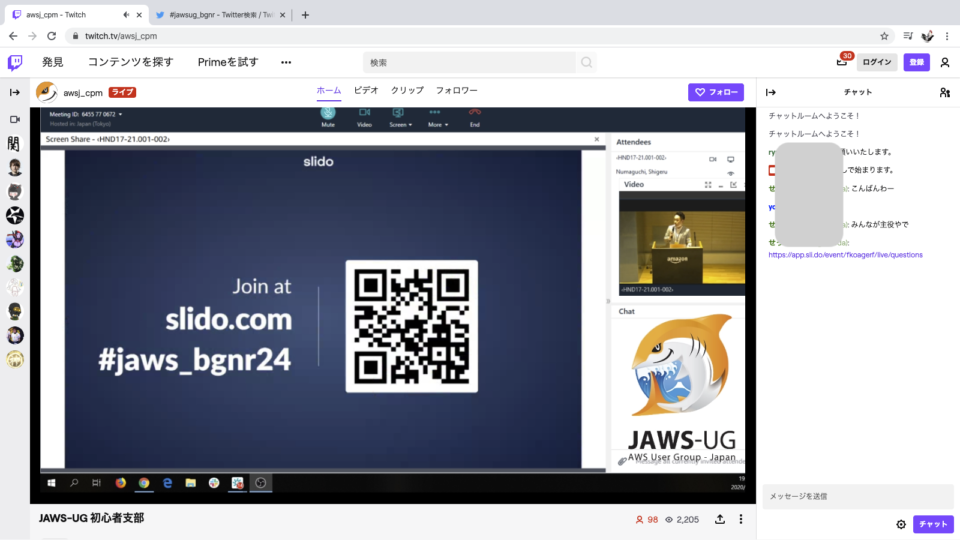This screenshot has height=540, width=960.
Task: Click the slido QR code
Action: [411, 326]
